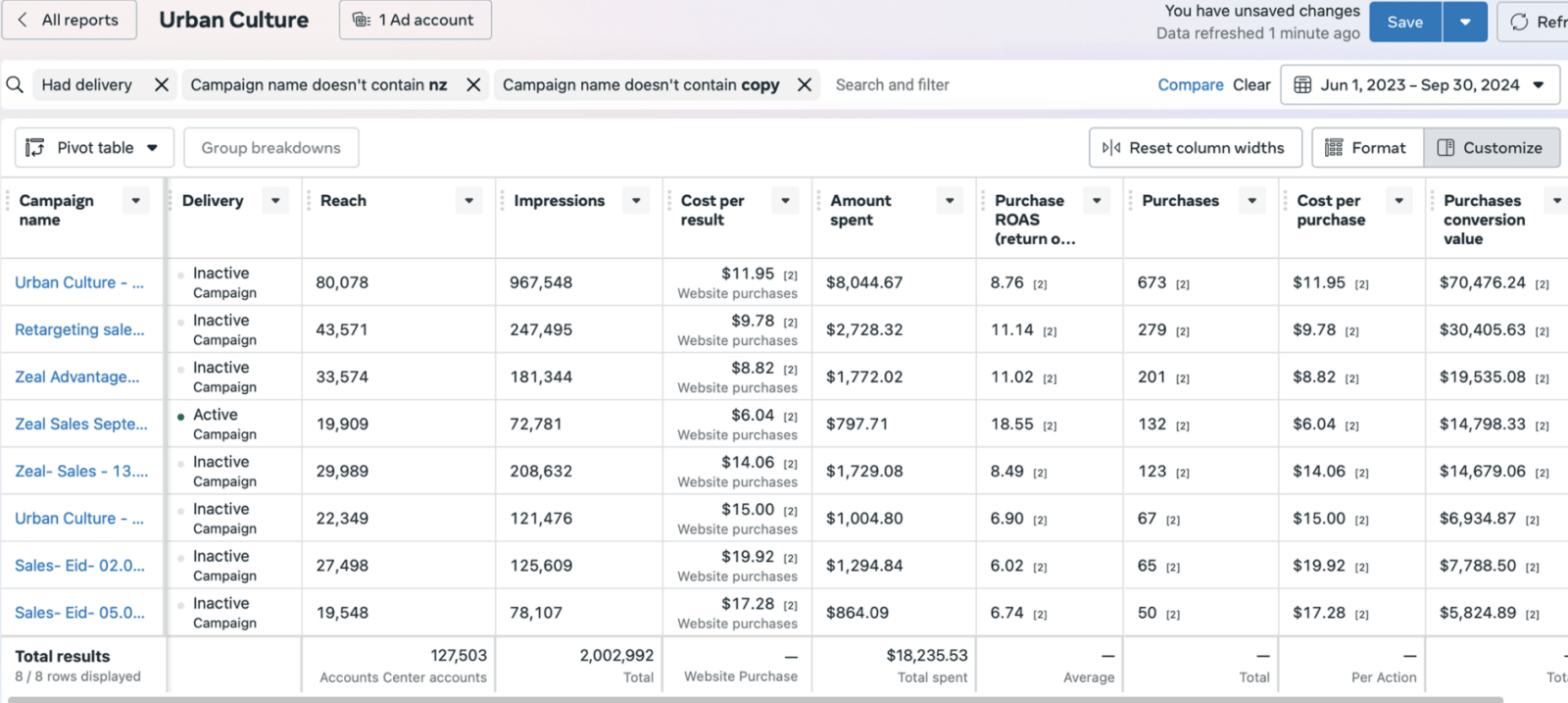Click Reset column widths
Viewport: 1568px width, 703px height.
point(1196,148)
